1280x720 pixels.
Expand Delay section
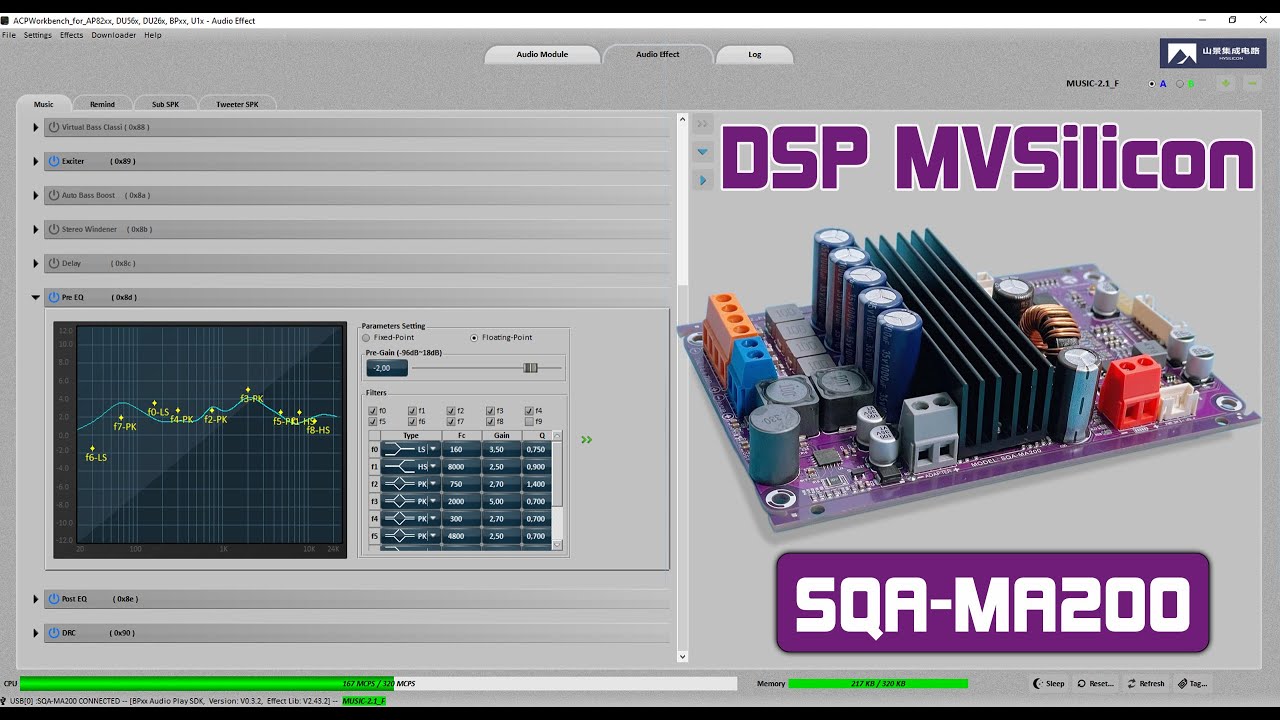(36, 263)
